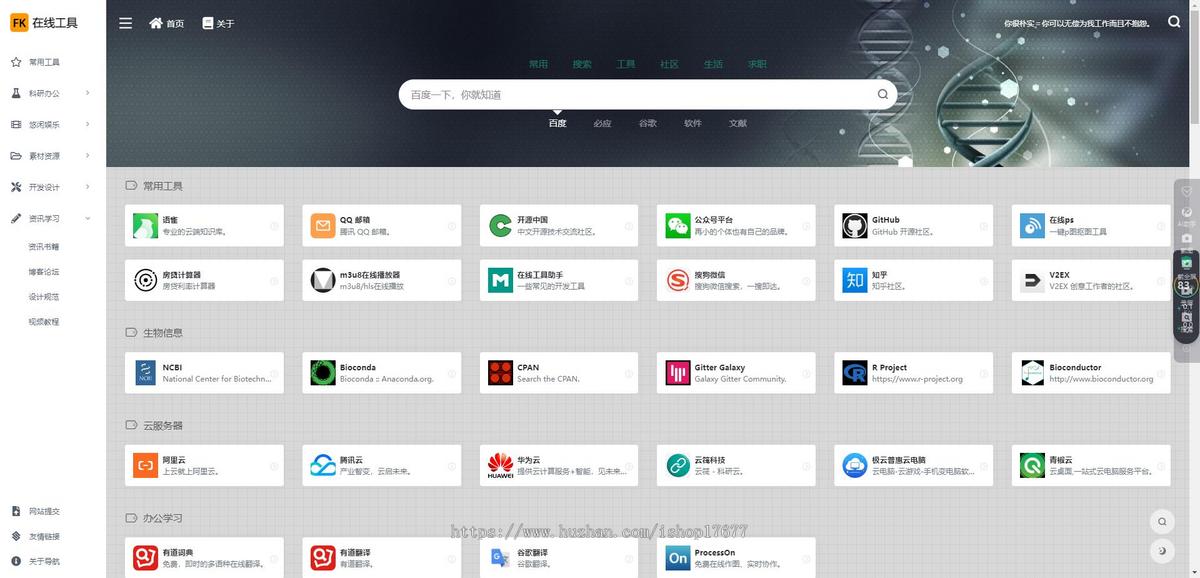Viewport: 1200px width, 578px height.
Task: Click the search icon in the top-right header
Action: click(1174, 21)
